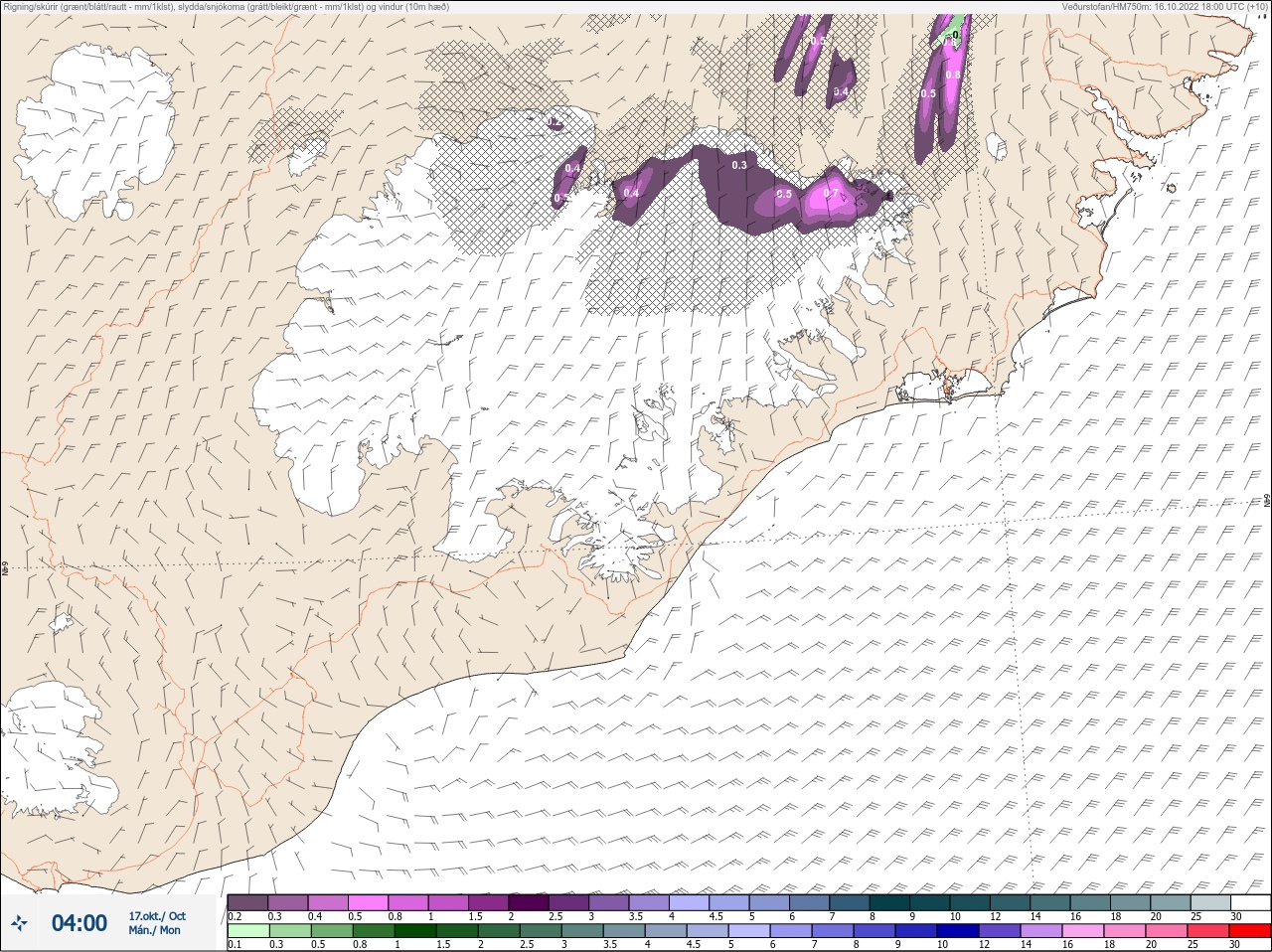Select the bright pink 0.5 swatch in upper legend

368,902
